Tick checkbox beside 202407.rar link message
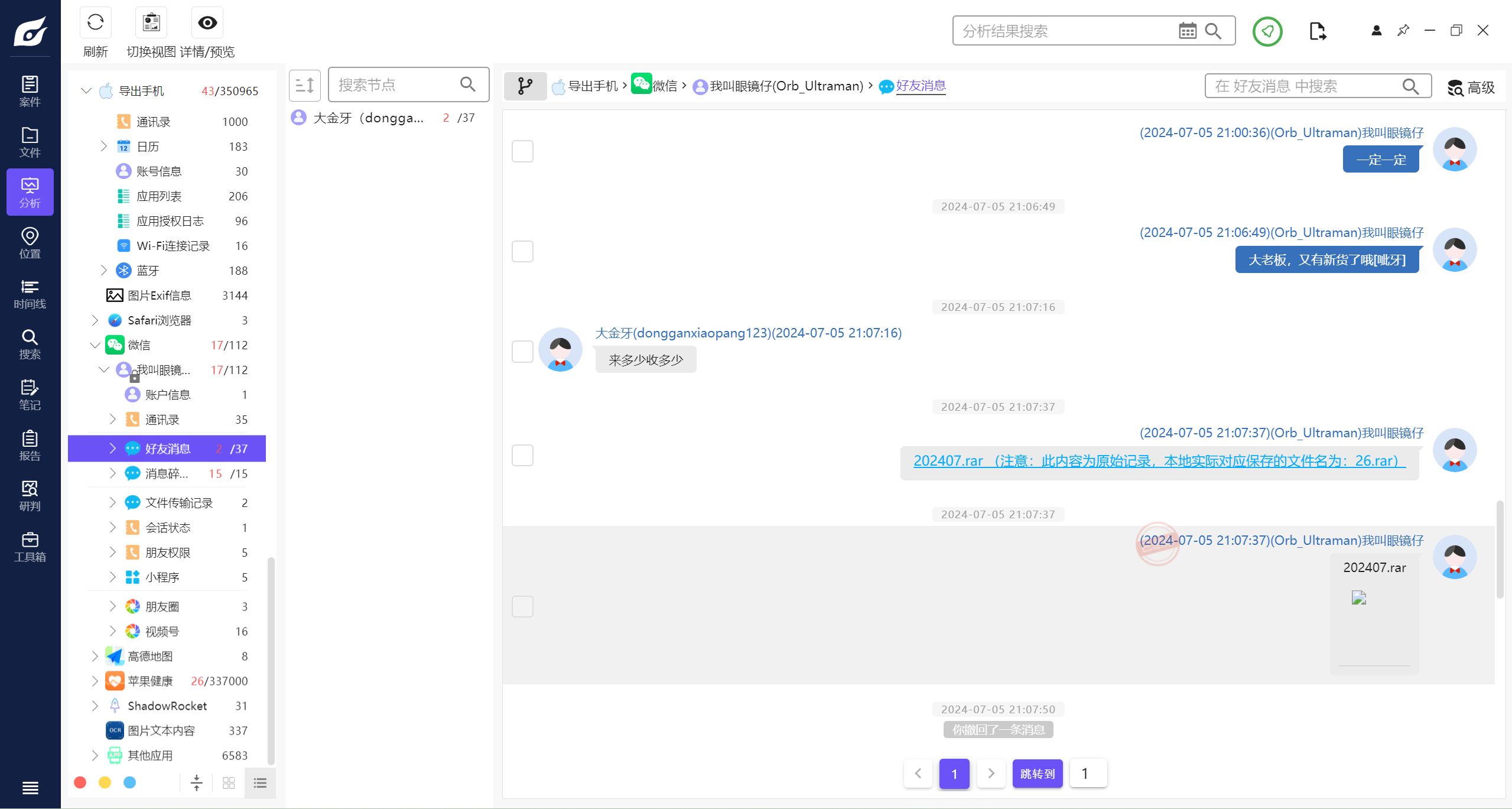 (x=522, y=456)
